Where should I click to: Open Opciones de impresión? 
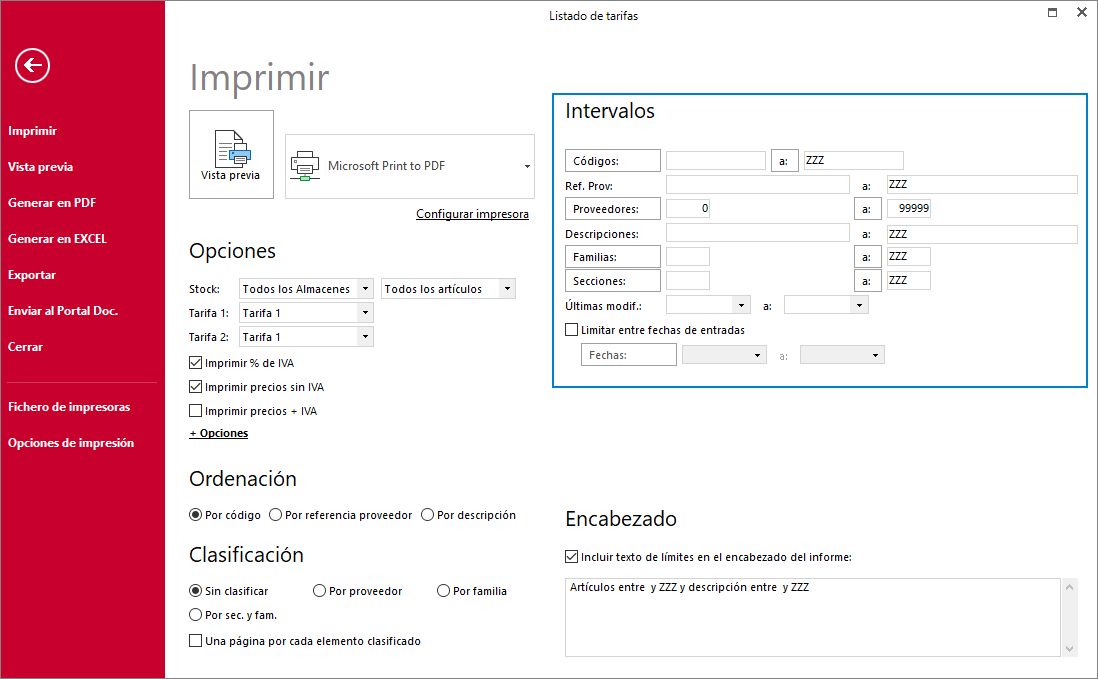(71, 443)
